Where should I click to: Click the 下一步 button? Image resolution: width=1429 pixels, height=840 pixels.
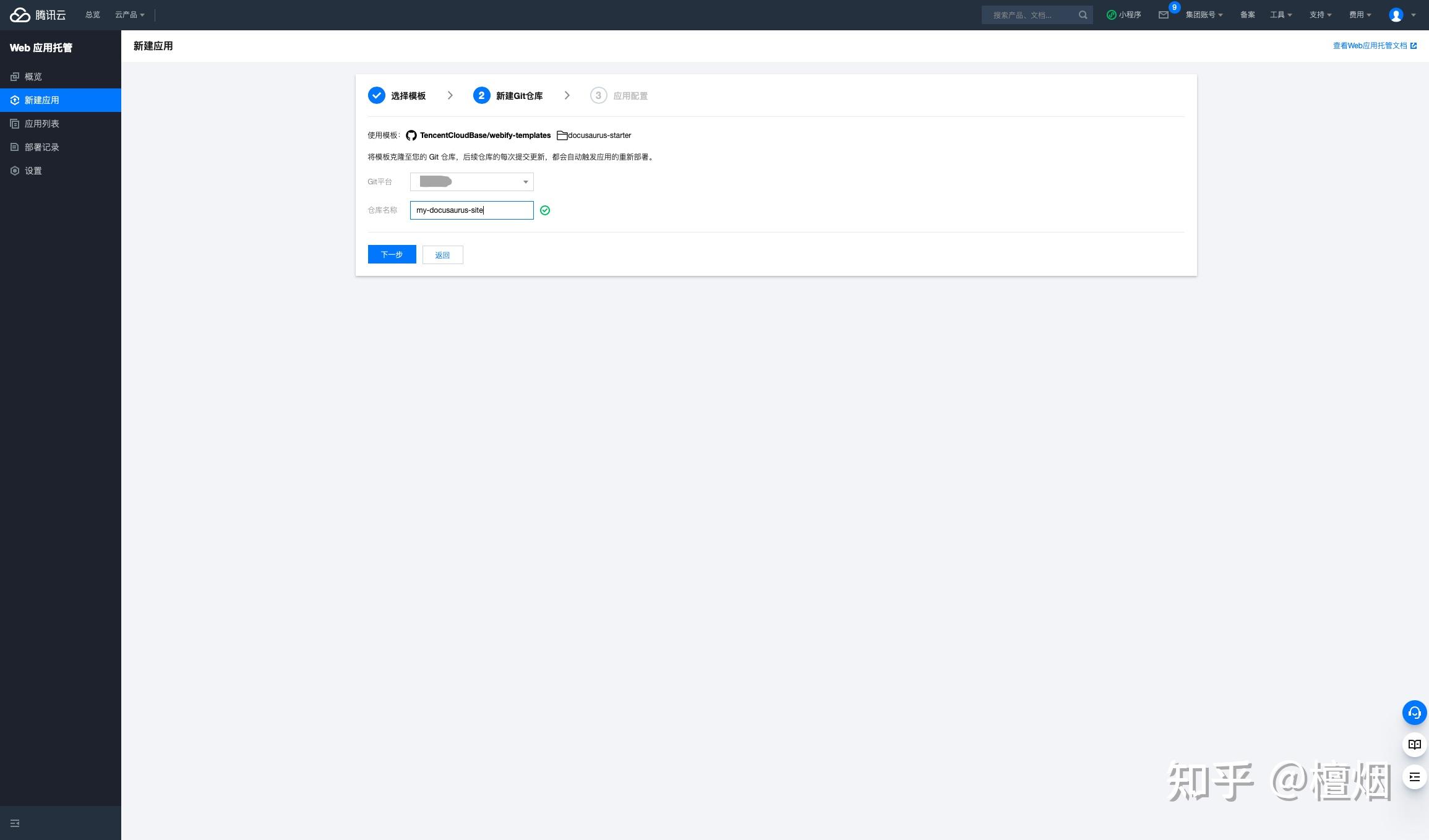pyautogui.click(x=392, y=254)
